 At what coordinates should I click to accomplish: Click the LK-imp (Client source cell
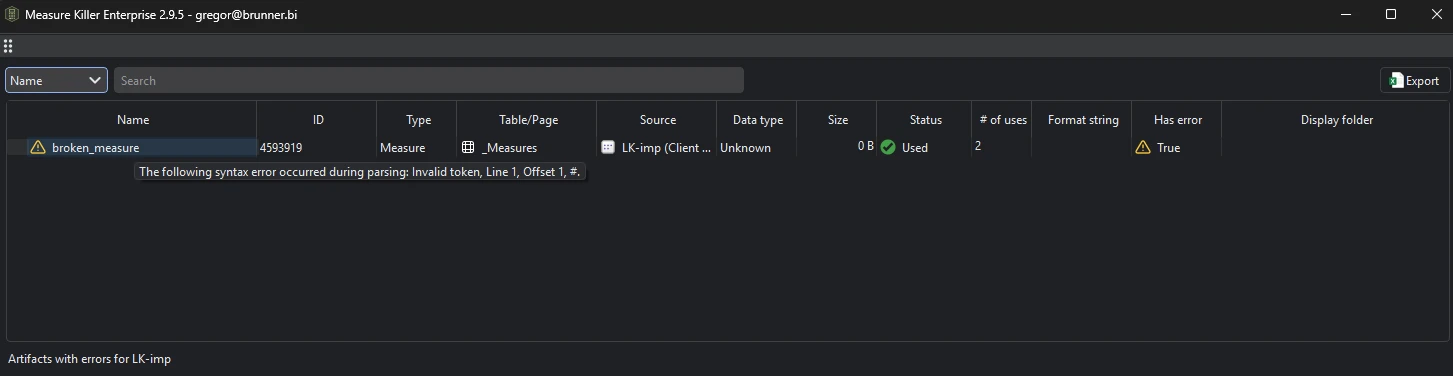click(x=667, y=148)
